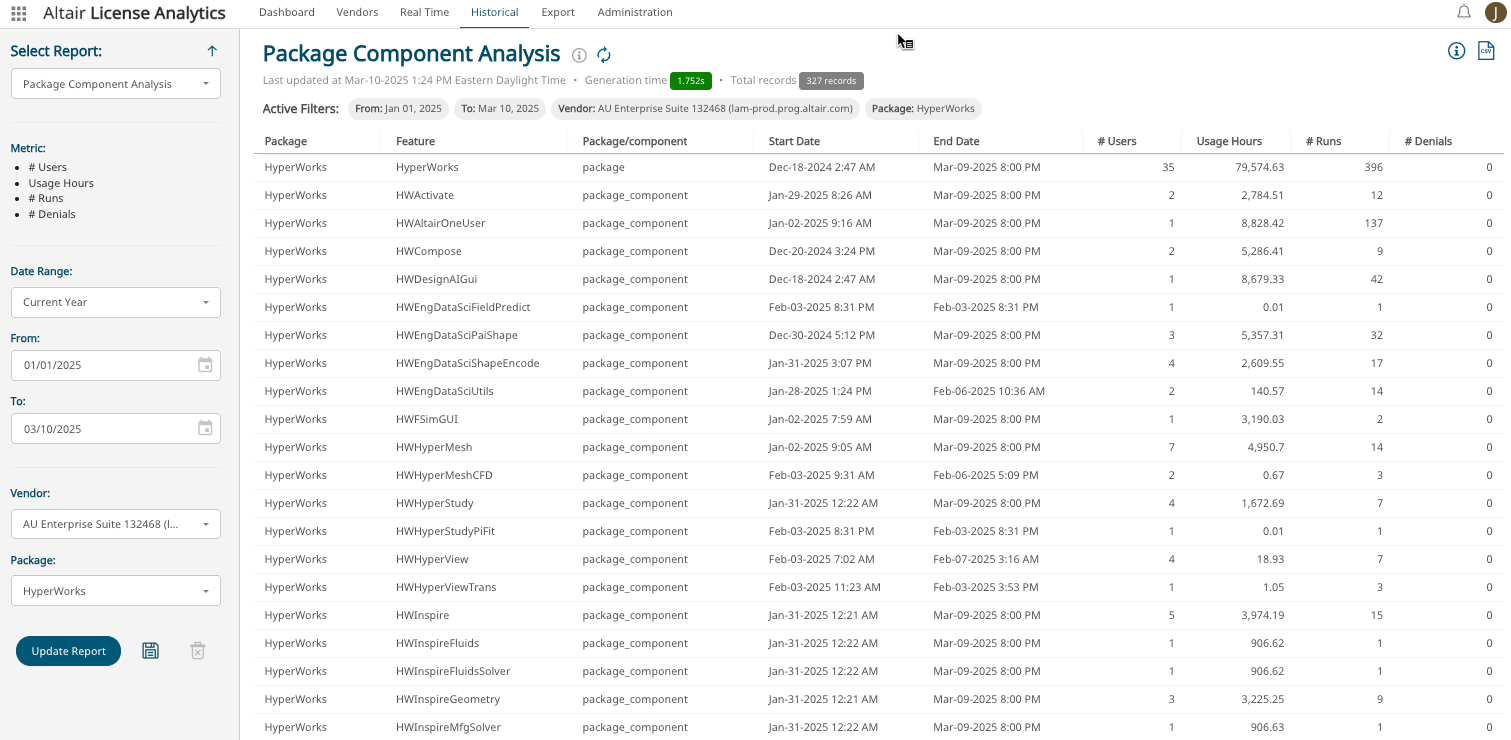Viewport: 1511px width, 740px height.
Task: Sort by the # Users column header
Action: [x=1117, y=141]
